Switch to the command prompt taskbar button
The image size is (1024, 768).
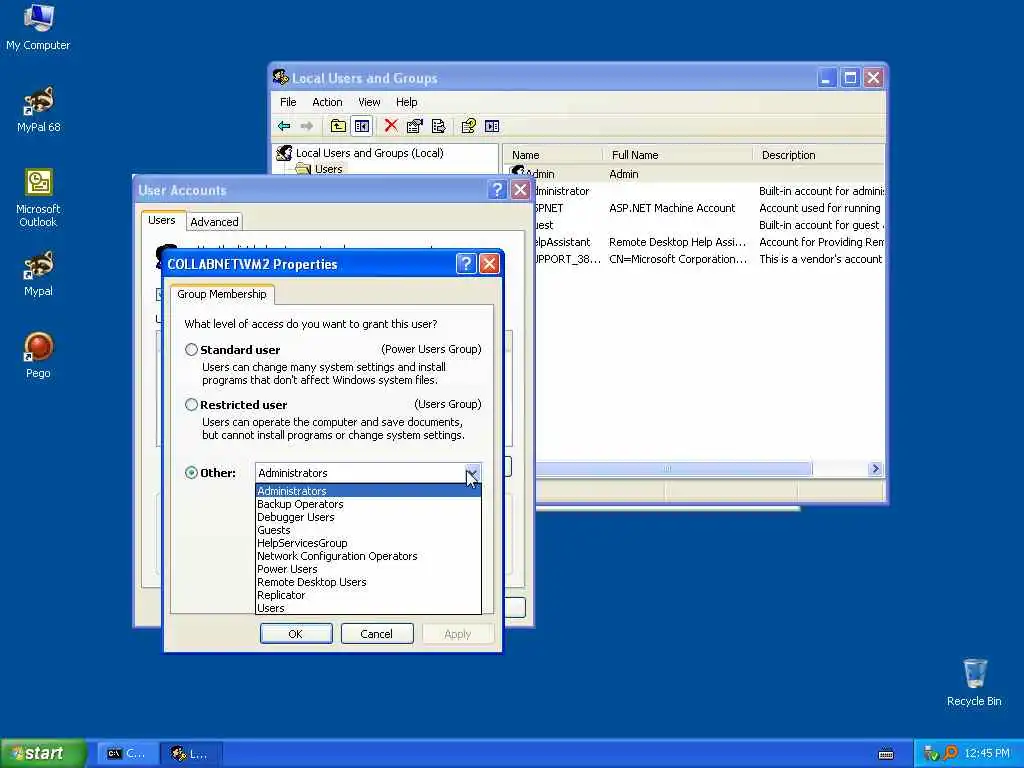127,754
